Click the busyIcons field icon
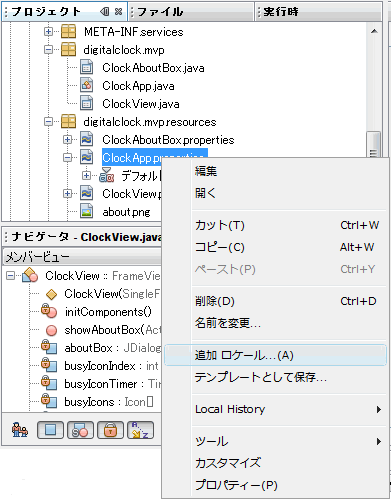 tap(49, 401)
